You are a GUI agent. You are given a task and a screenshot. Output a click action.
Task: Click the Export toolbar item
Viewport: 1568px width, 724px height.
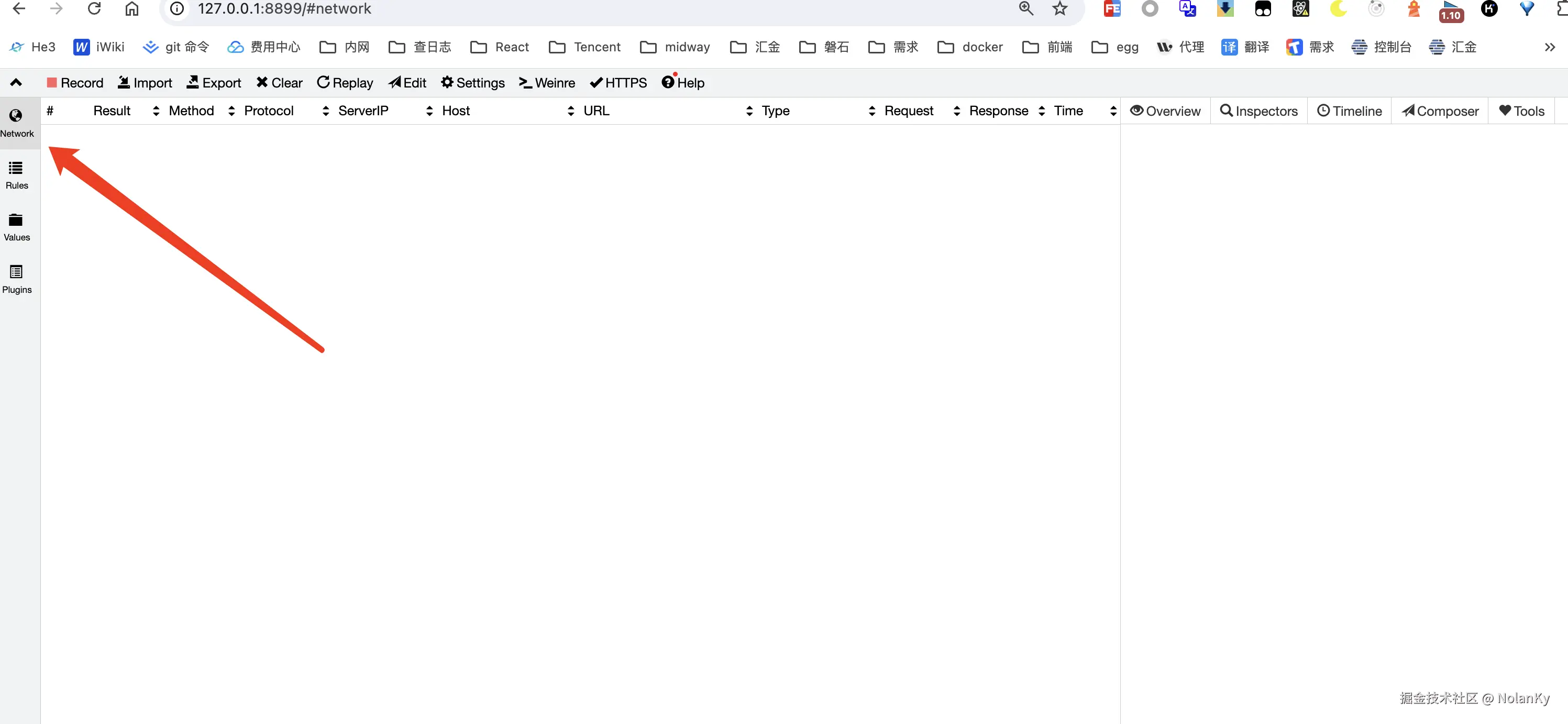(214, 83)
